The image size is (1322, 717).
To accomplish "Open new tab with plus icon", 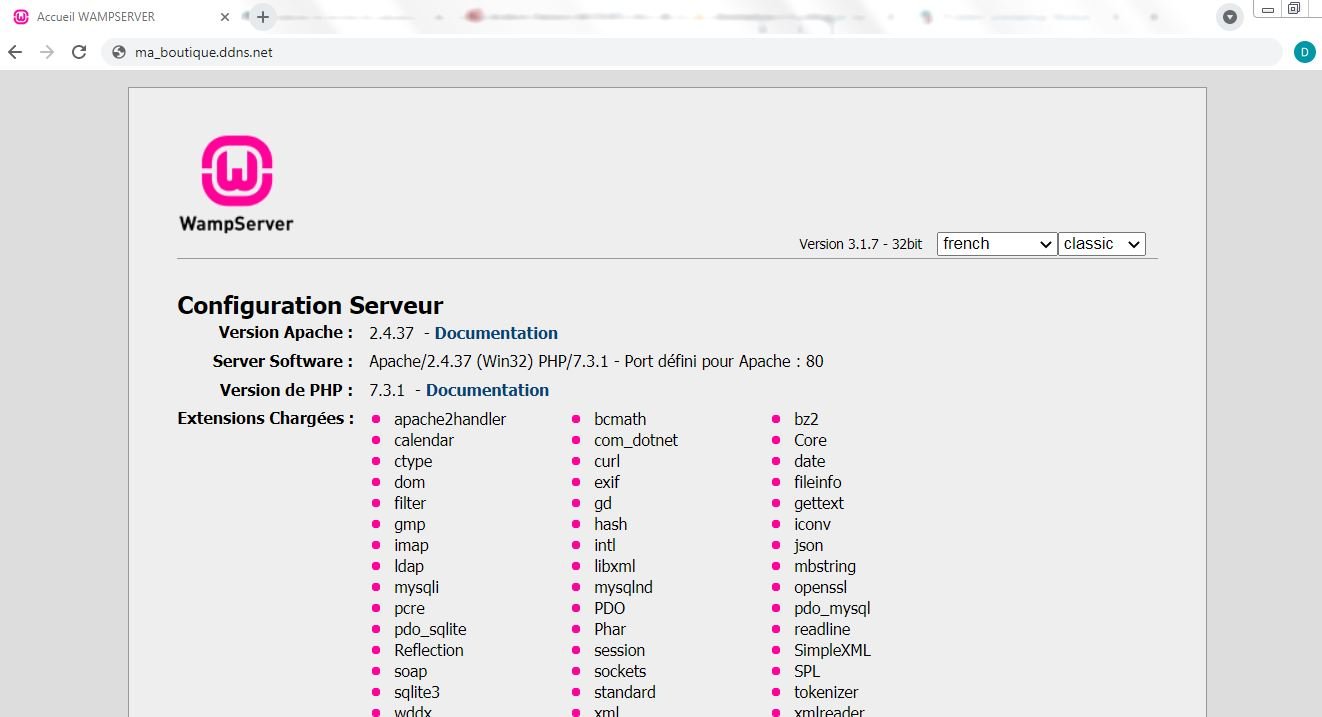I will tap(263, 17).
